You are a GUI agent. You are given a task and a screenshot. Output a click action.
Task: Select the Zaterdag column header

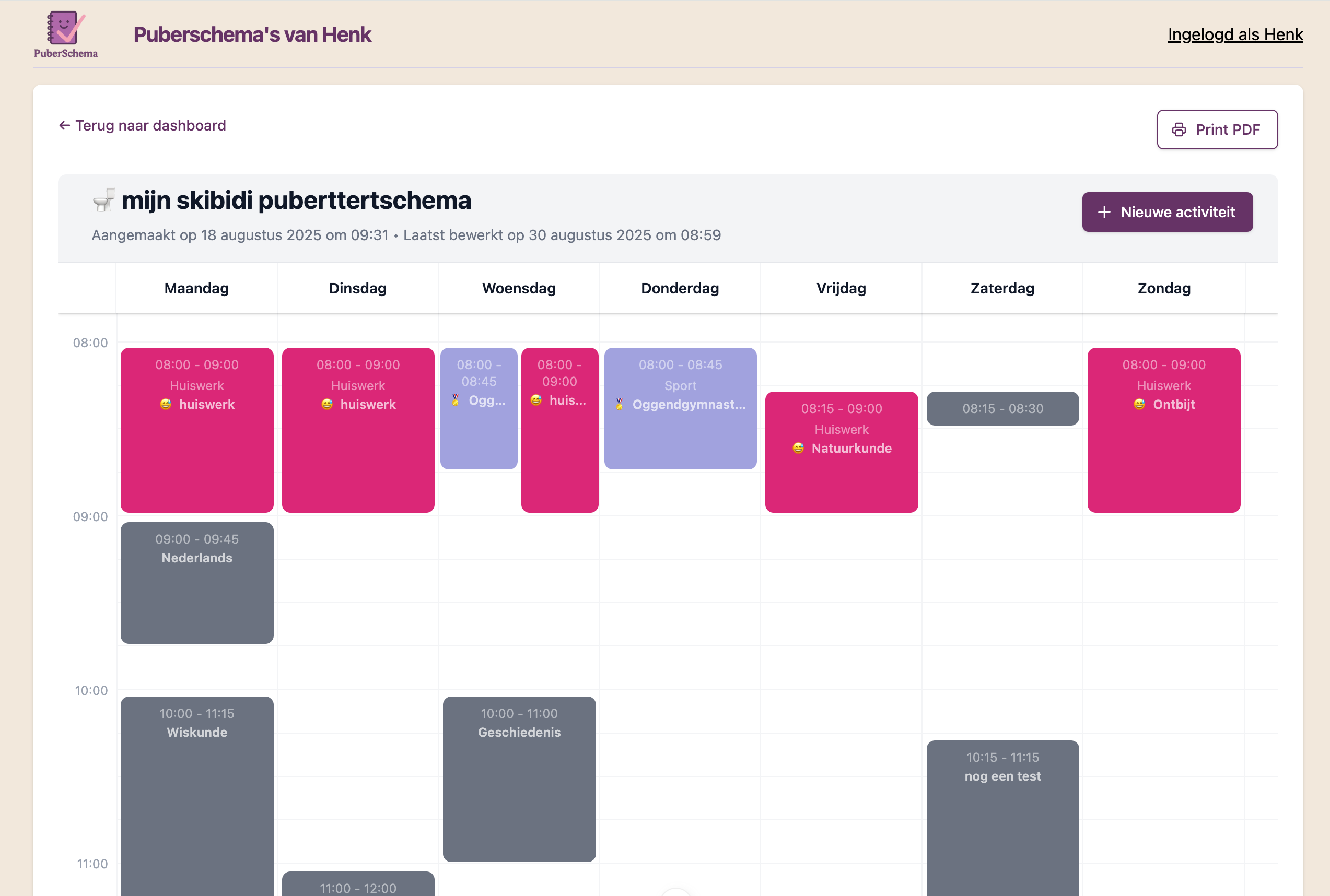tap(1002, 288)
